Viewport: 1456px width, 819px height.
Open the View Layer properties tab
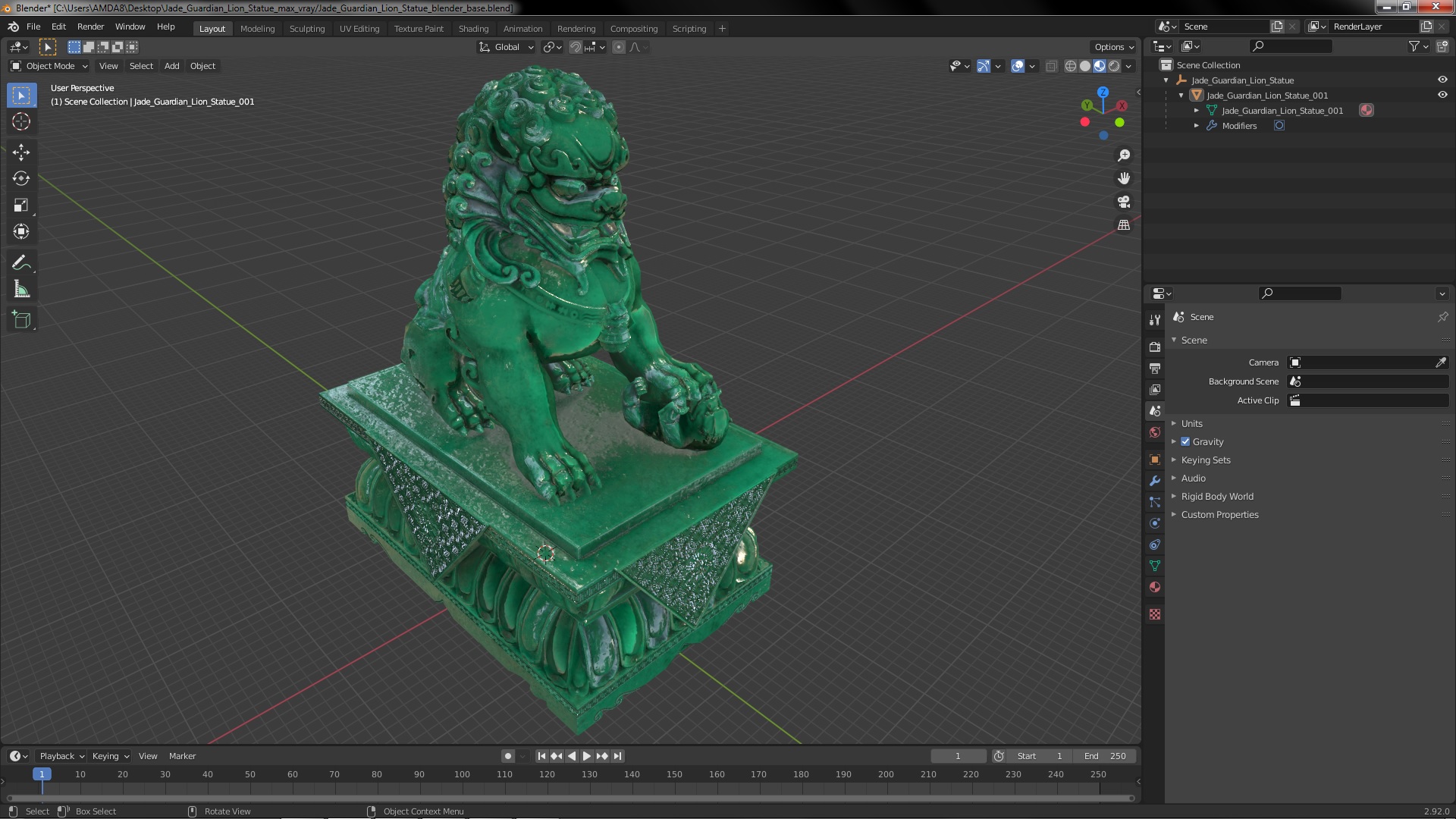point(1155,389)
